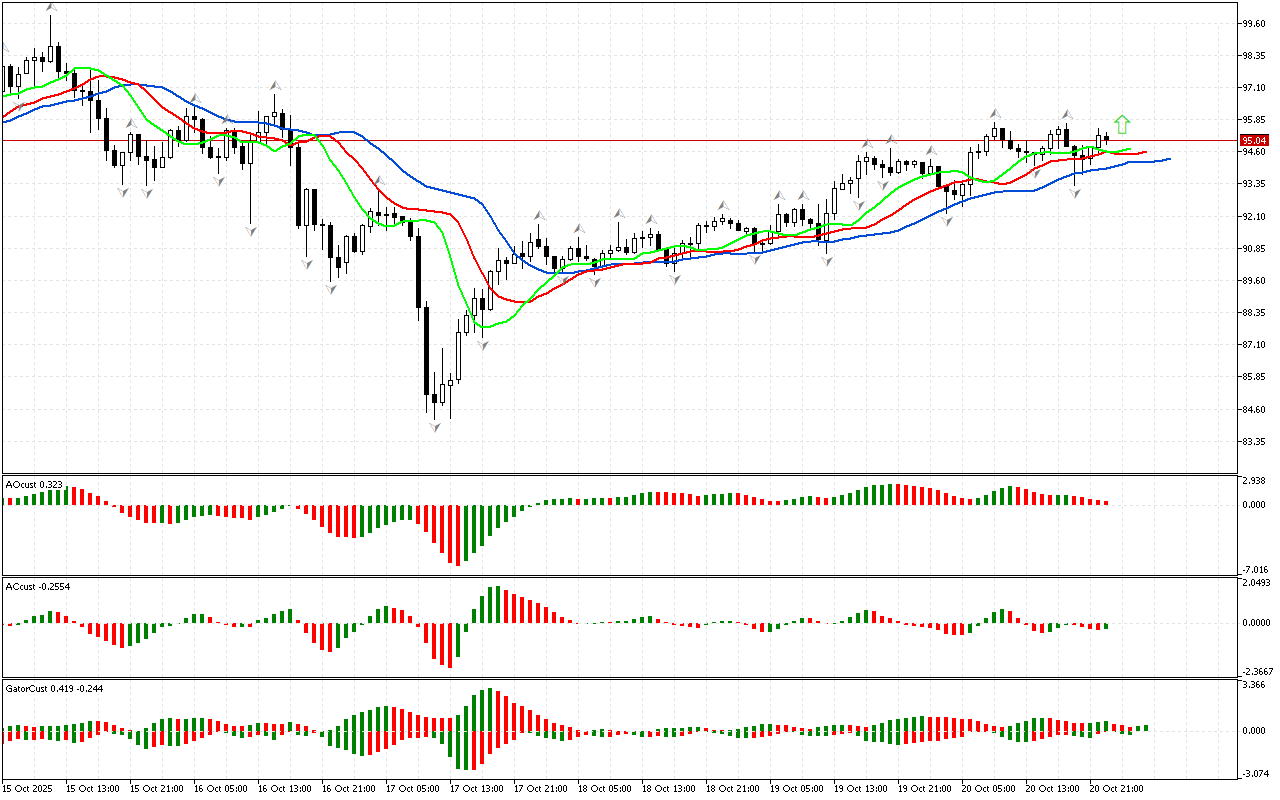Screen dimensions: 1280x800
Task: Click the 99.60 price scale label
Action: pyautogui.click(x=1253, y=23)
